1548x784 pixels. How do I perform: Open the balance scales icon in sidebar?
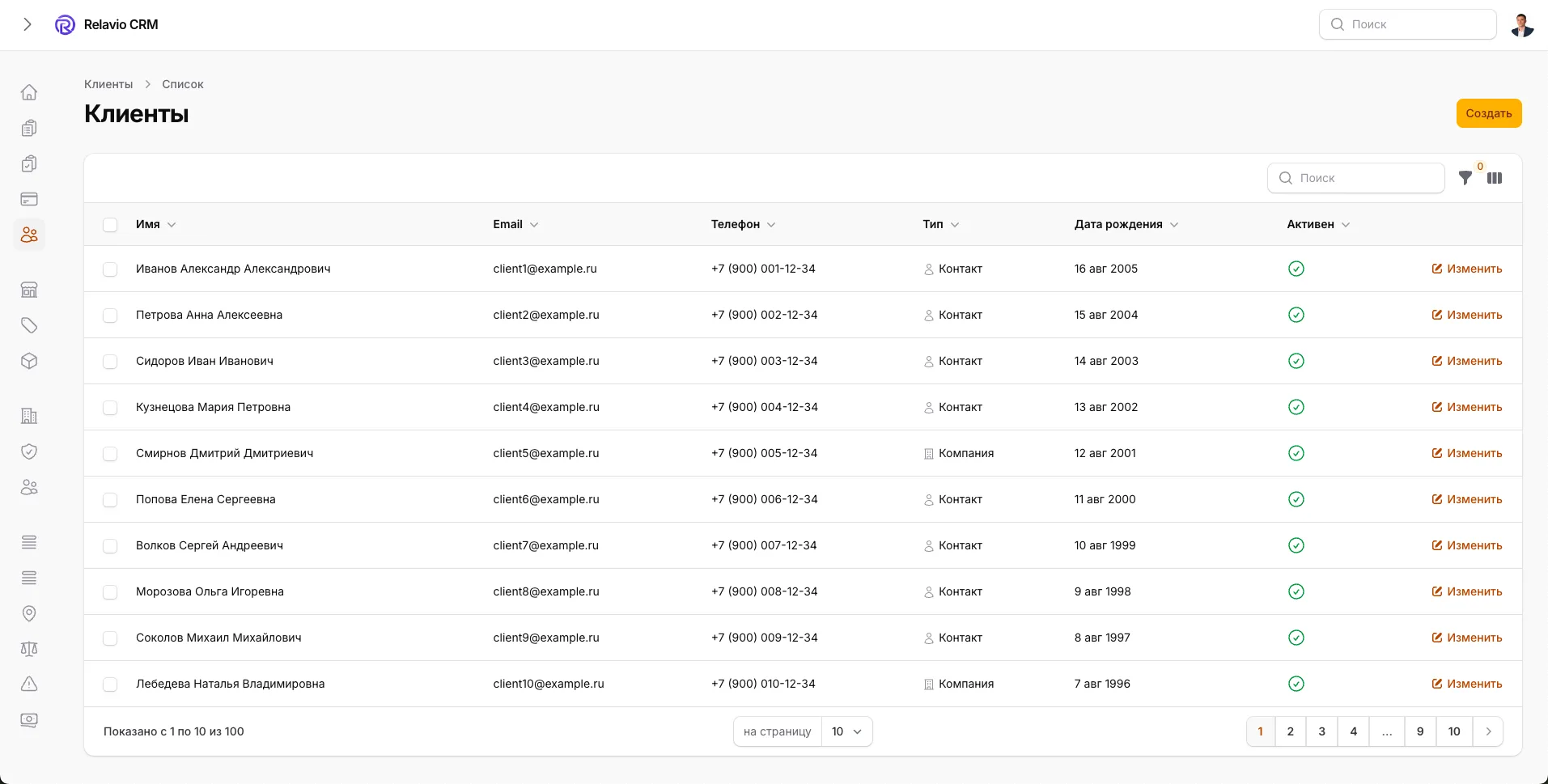pyautogui.click(x=29, y=649)
